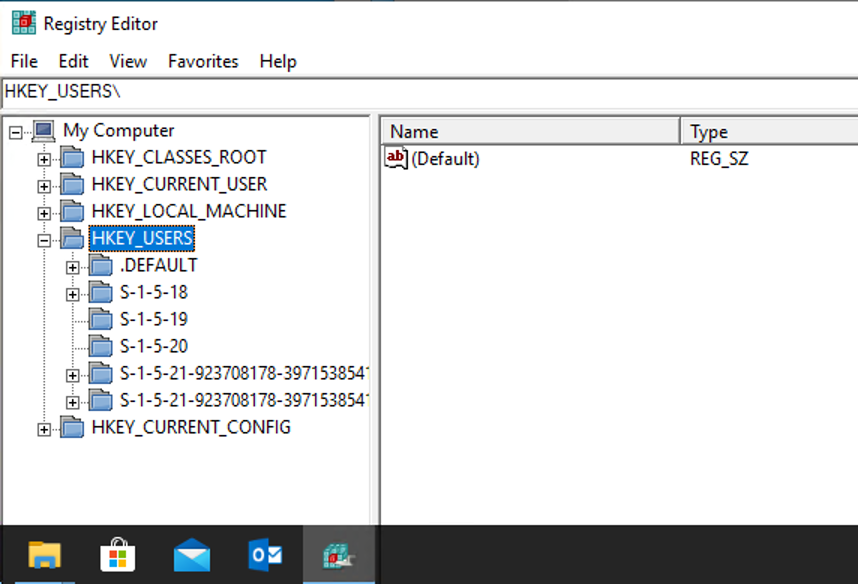Select the My Computer label in tree

coord(119,130)
